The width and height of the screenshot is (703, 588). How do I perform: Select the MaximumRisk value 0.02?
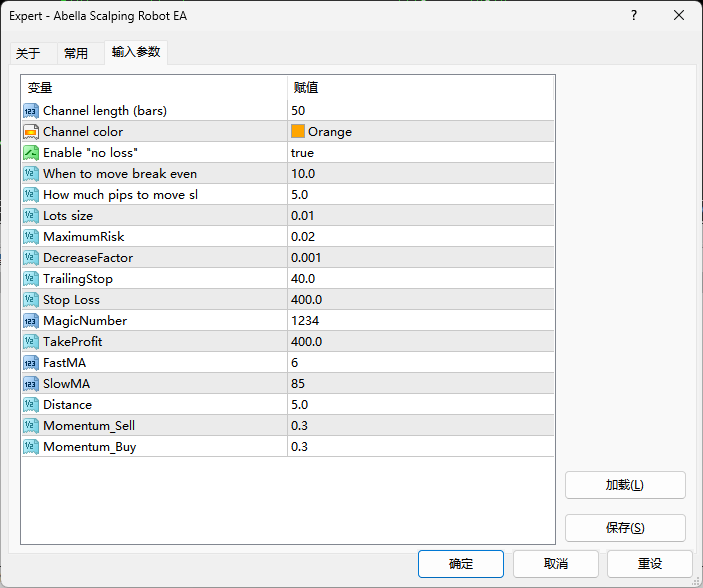coord(303,237)
